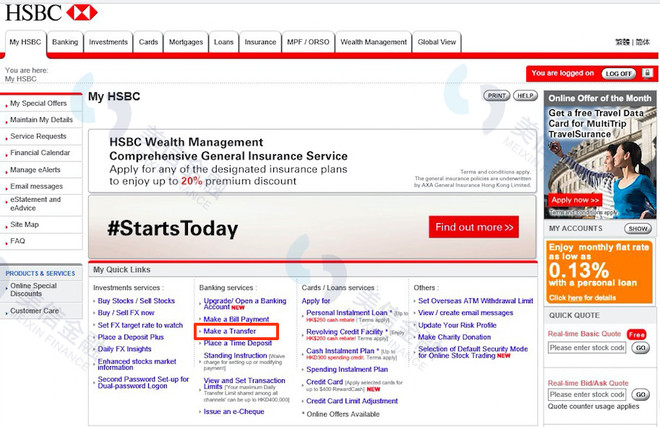This screenshot has height=427, width=660.
Task: Open Buy Stocks / Sell Stocks link
Action: pyautogui.click(x=136, y=301)
